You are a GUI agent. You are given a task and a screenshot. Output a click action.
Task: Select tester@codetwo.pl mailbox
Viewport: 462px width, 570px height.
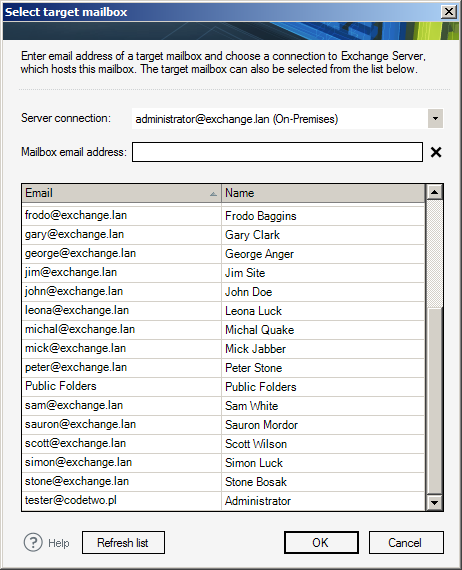coord(71,500)
